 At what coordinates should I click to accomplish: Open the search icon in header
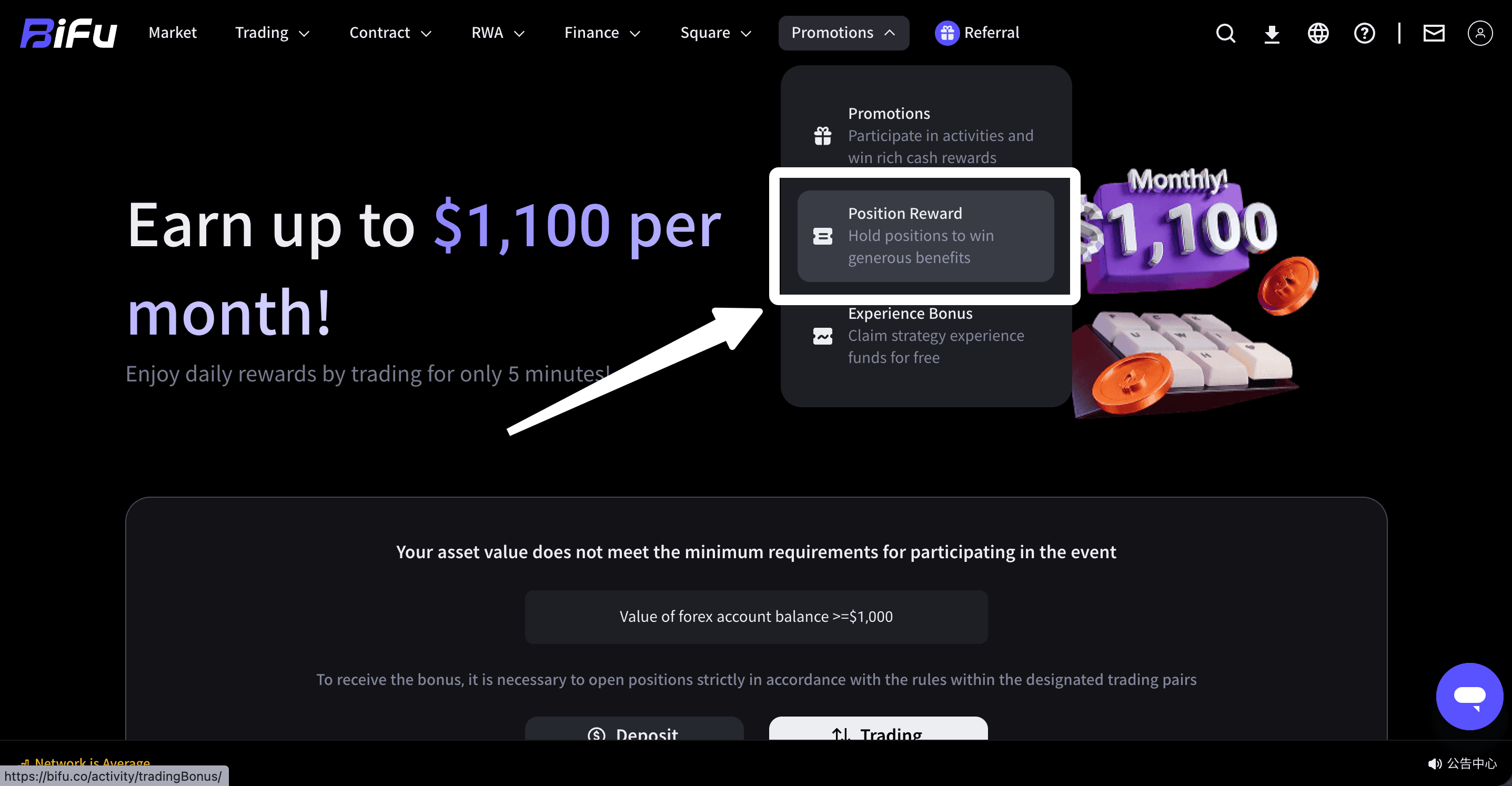point(1225,33)
